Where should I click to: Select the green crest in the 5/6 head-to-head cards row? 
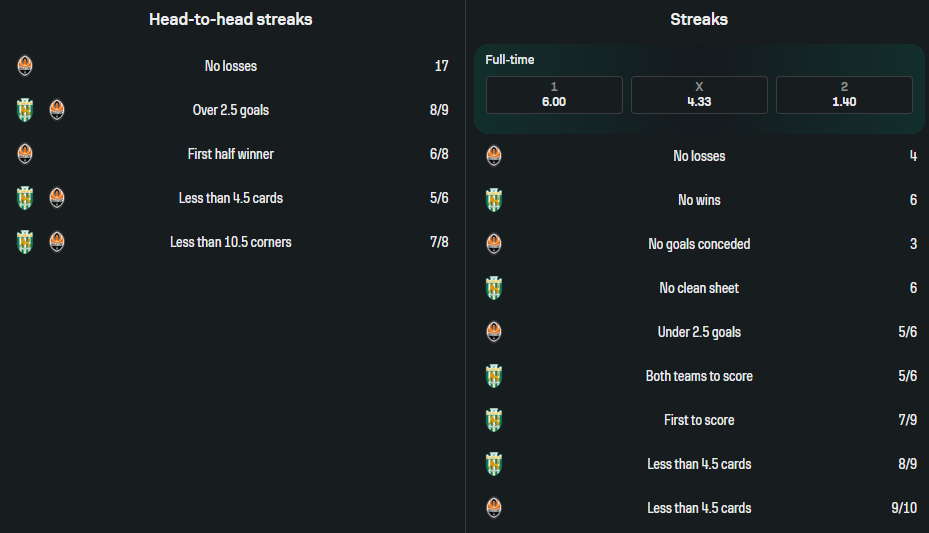pyautogui.click(x=25, y=198)
